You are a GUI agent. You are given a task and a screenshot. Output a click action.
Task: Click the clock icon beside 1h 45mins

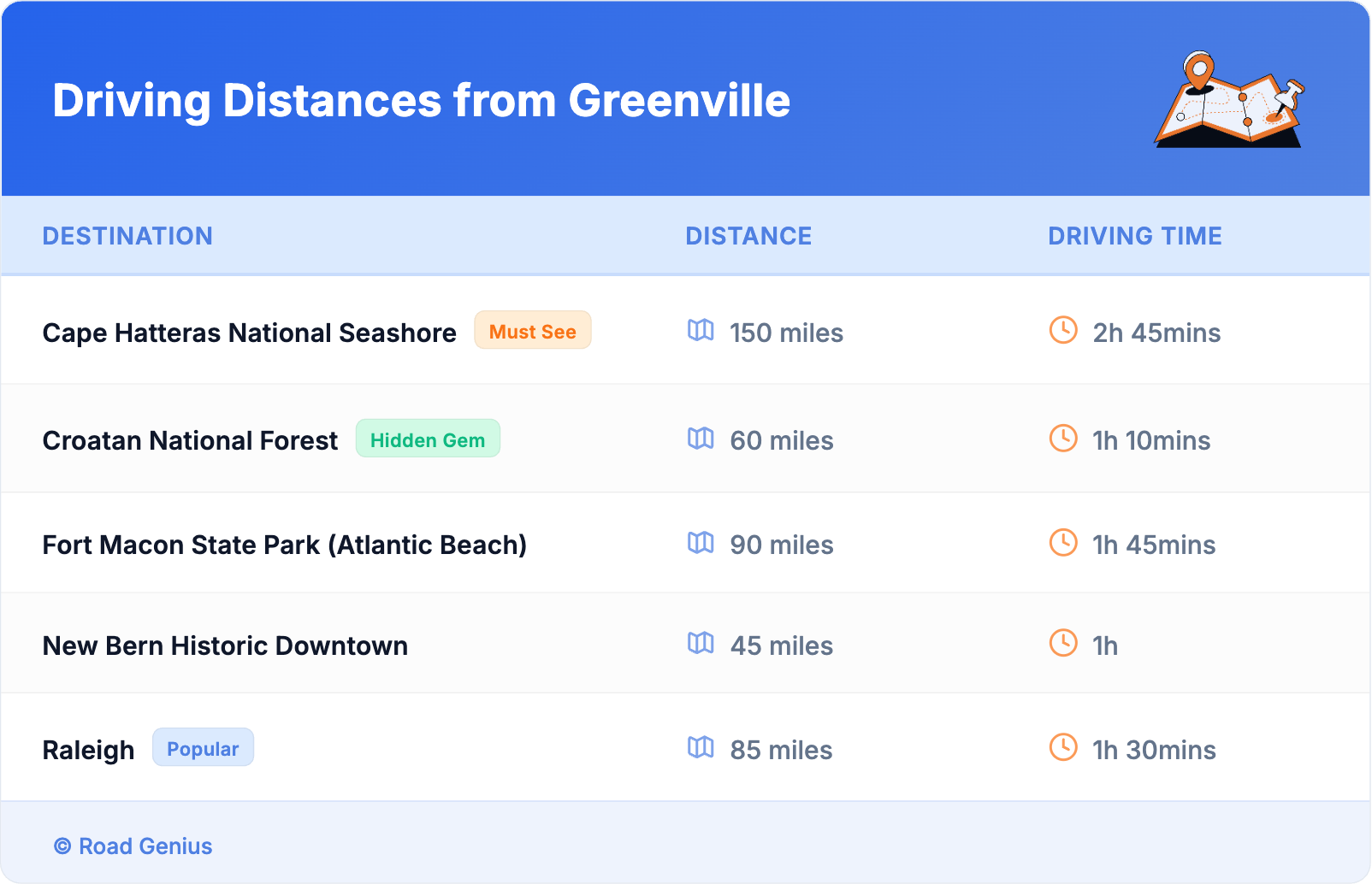1063,543
